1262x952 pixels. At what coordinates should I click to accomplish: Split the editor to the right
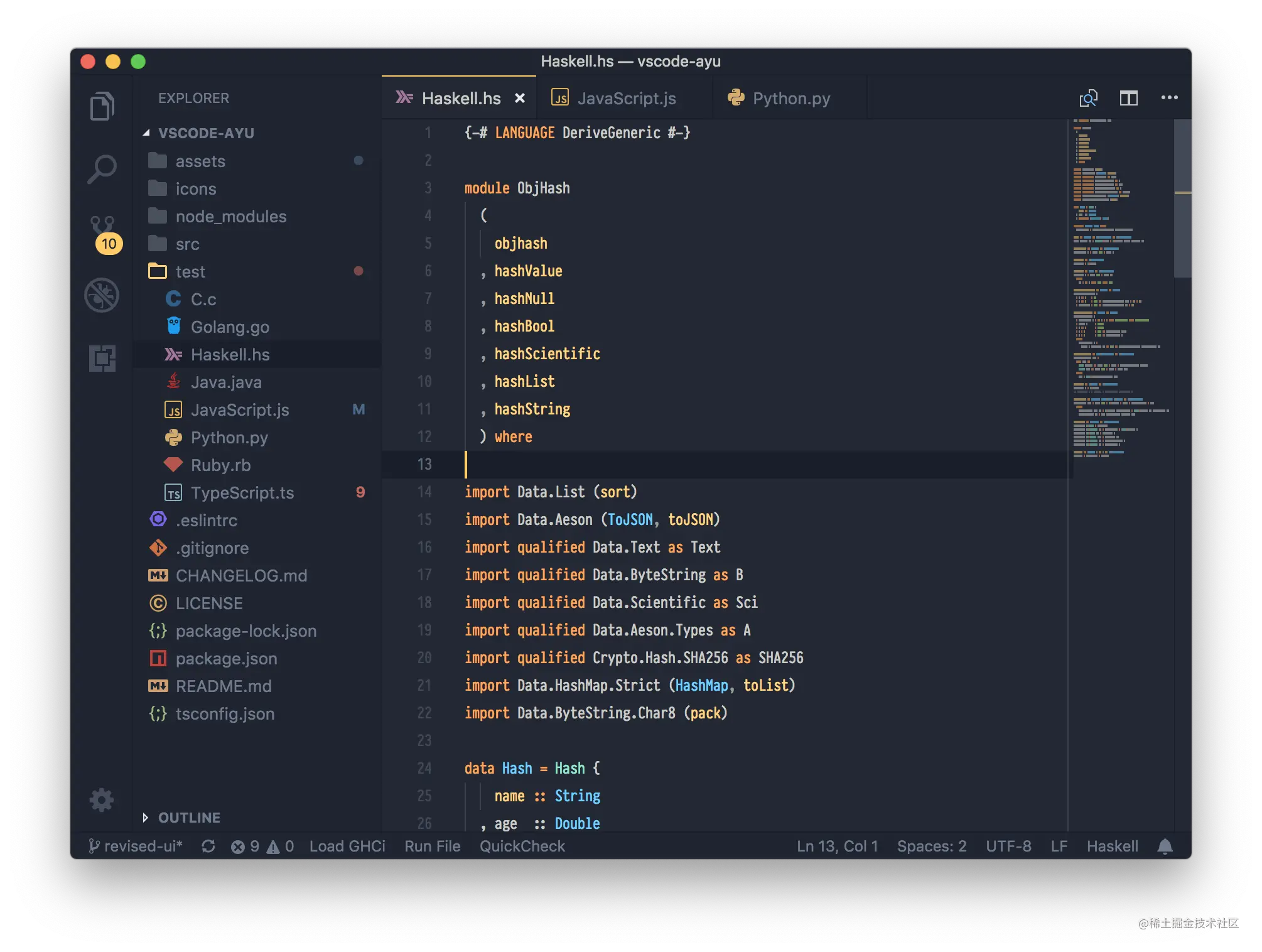[1128, 98]
